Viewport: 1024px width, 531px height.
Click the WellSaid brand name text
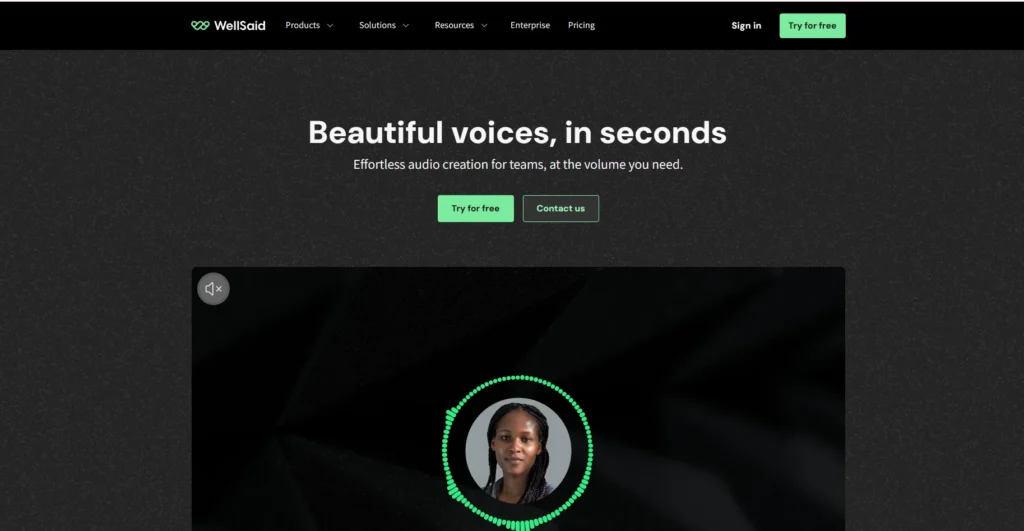pos(240,25)
